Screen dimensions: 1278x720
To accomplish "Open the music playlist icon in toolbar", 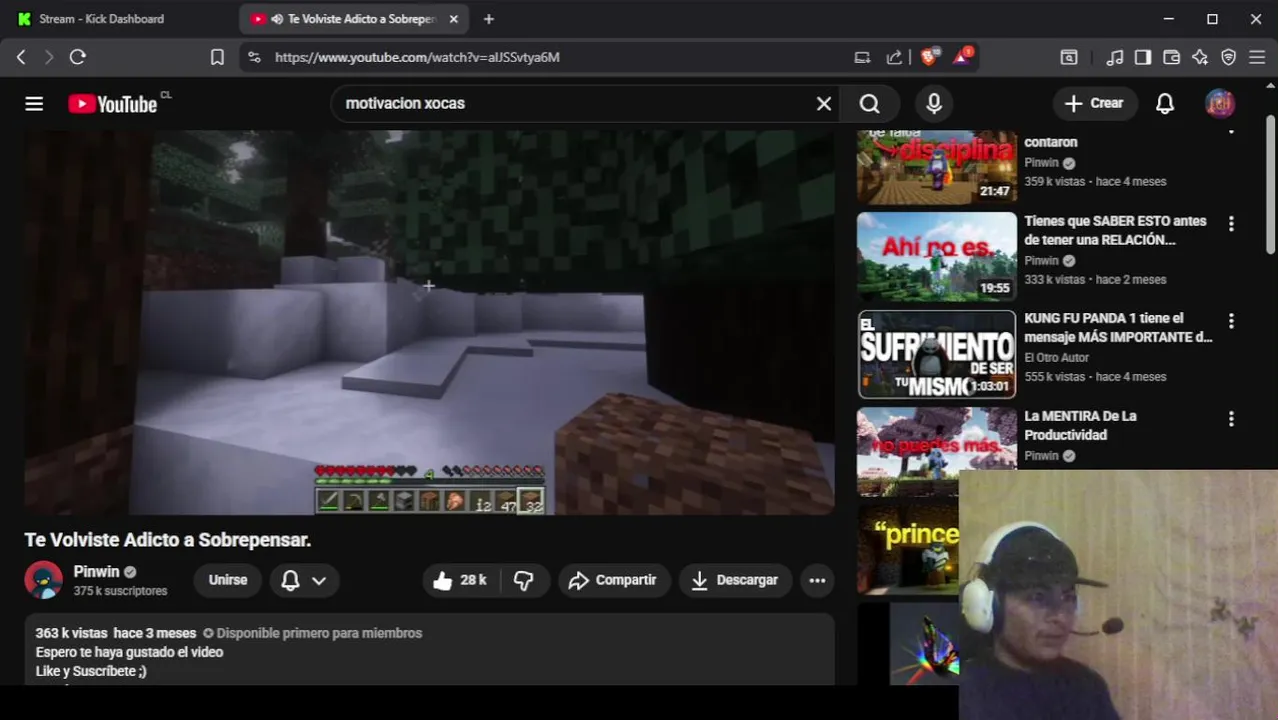I will (1114, 57).
